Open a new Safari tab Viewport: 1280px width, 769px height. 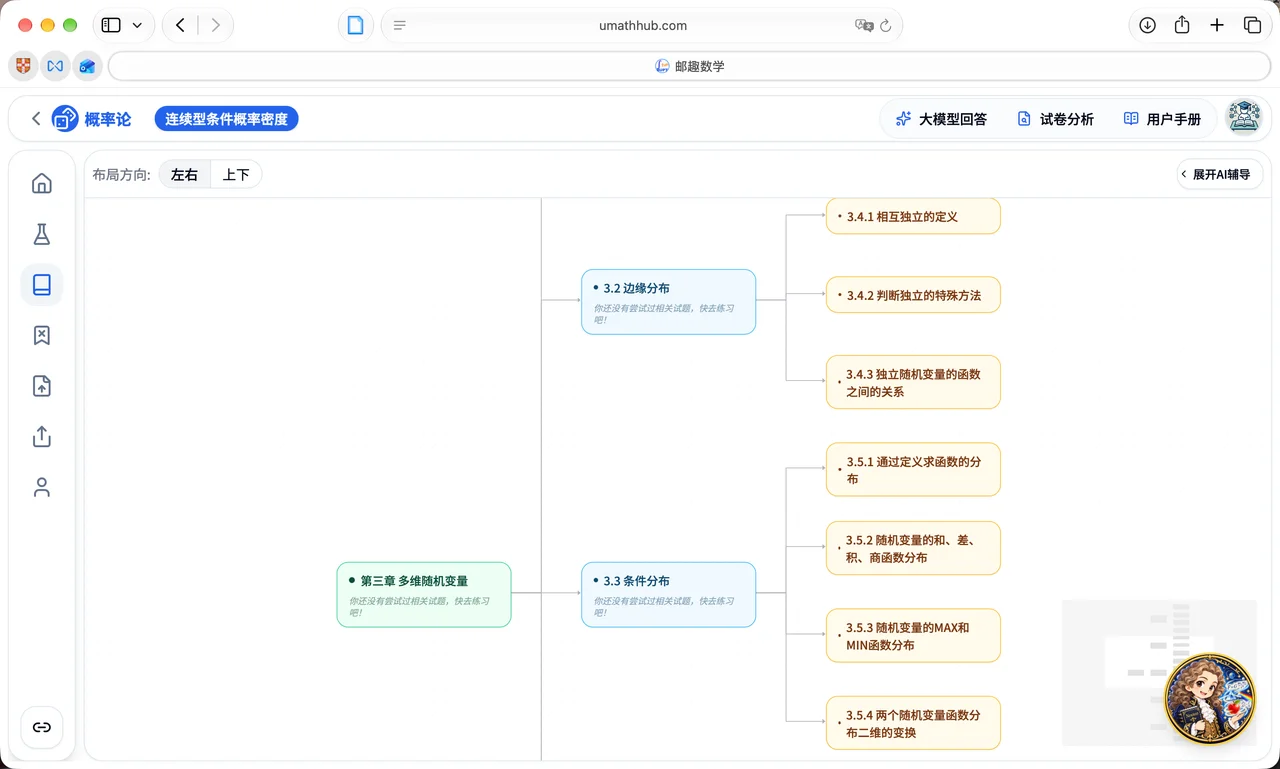(1217, 26)
